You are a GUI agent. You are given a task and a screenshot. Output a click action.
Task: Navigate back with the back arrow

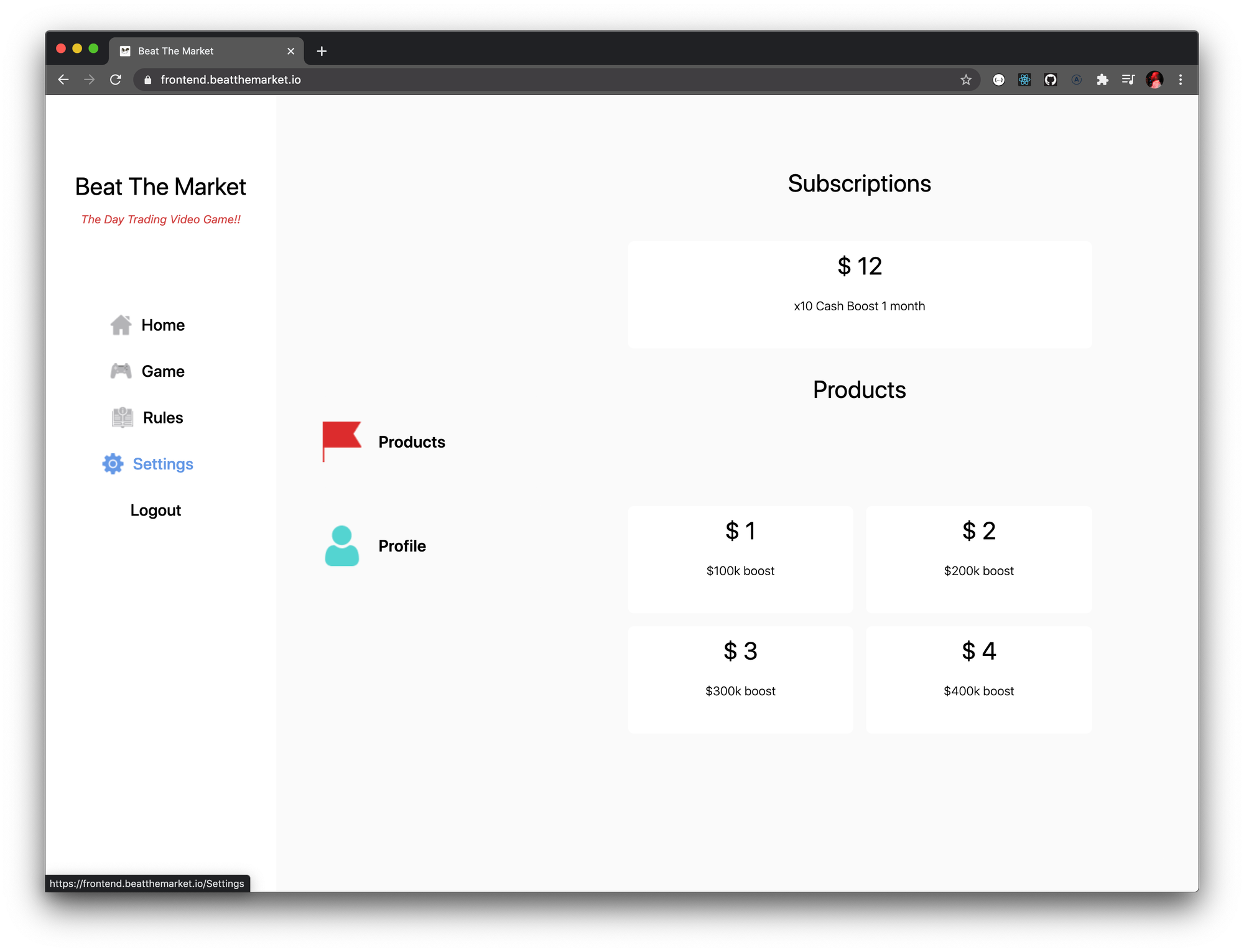coord(63,80)
